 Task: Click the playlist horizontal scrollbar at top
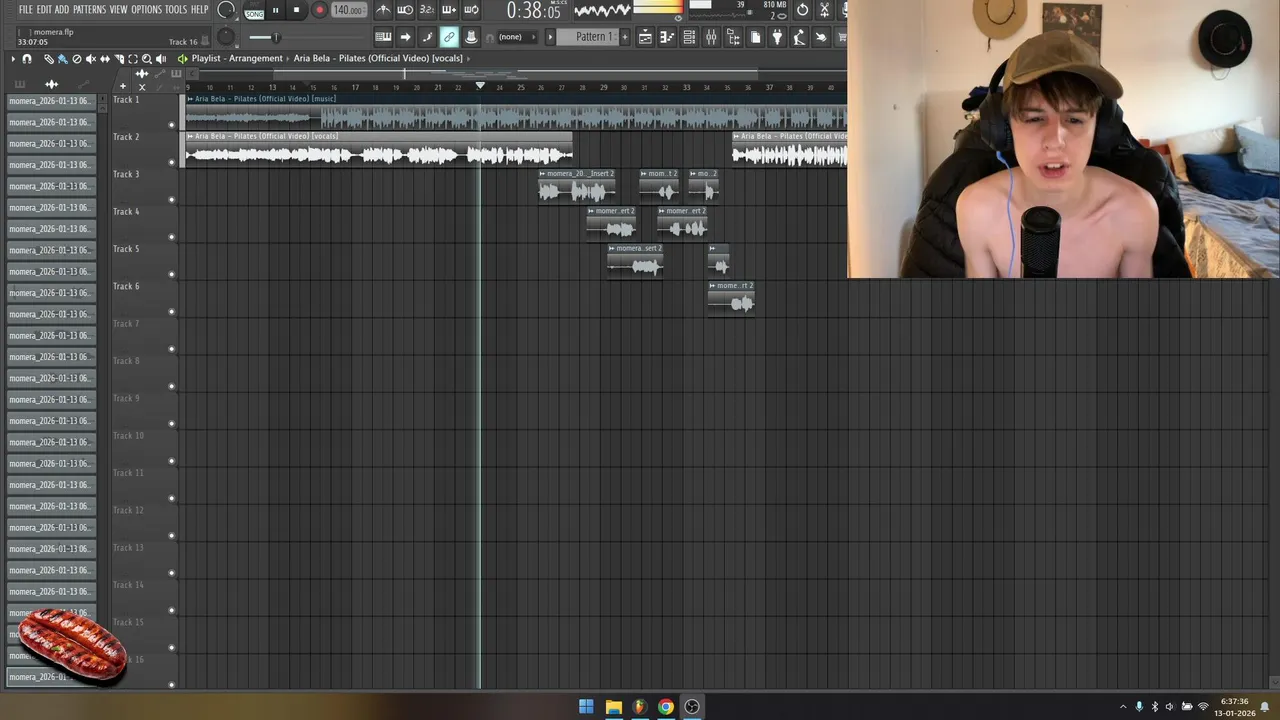[515, 74]
